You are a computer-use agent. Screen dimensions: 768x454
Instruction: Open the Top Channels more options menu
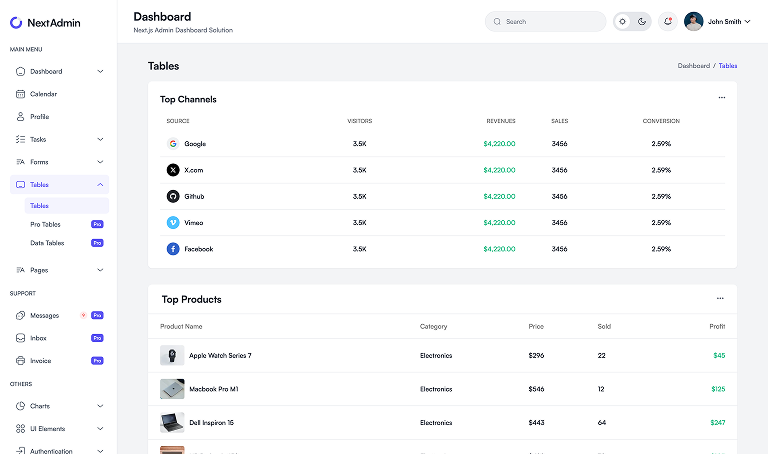pyautogui.click(x=721, y=98)
